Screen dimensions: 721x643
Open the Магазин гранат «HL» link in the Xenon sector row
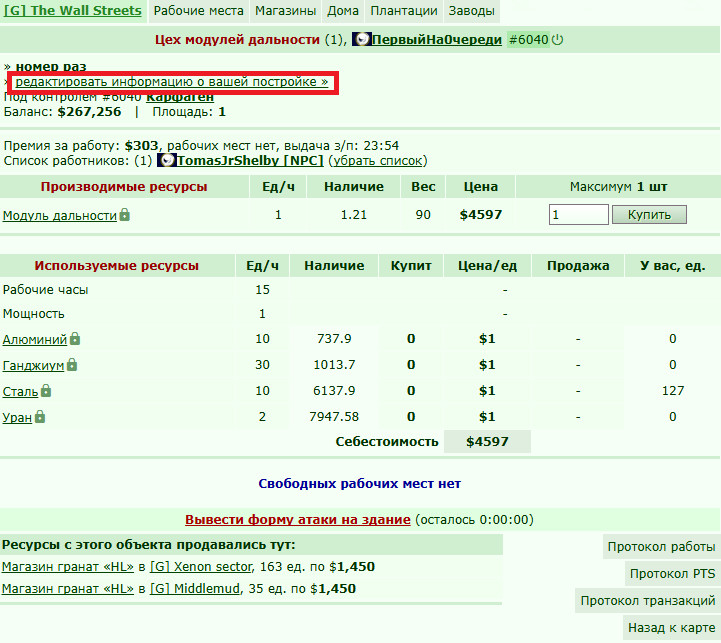coord(68,567)
